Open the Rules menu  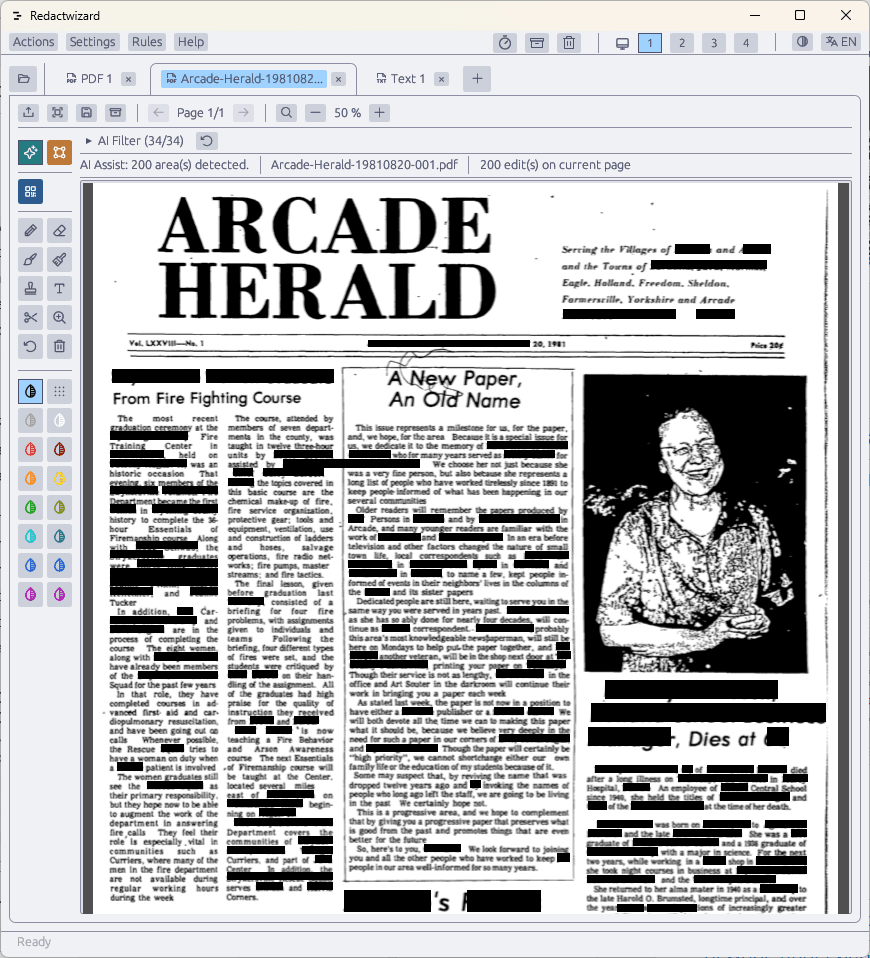click(x=147, y=42)
